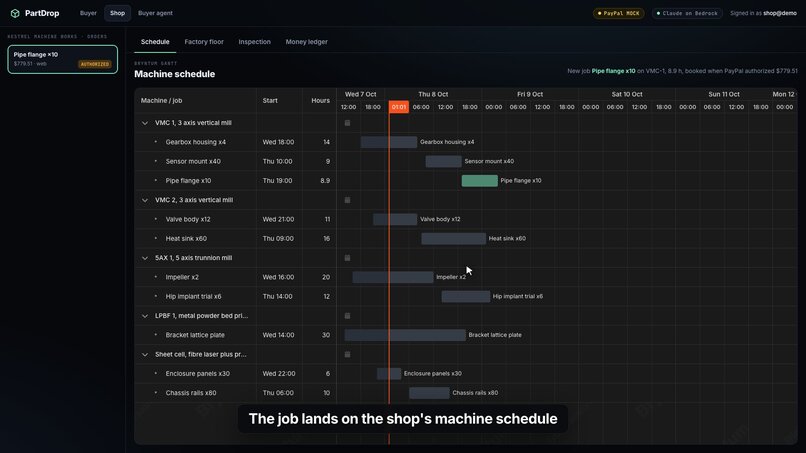This screenshot has height=453, width=806.
Task: Click the Bracket lattice plate Gantt bar
Action: tap(405, 335)
